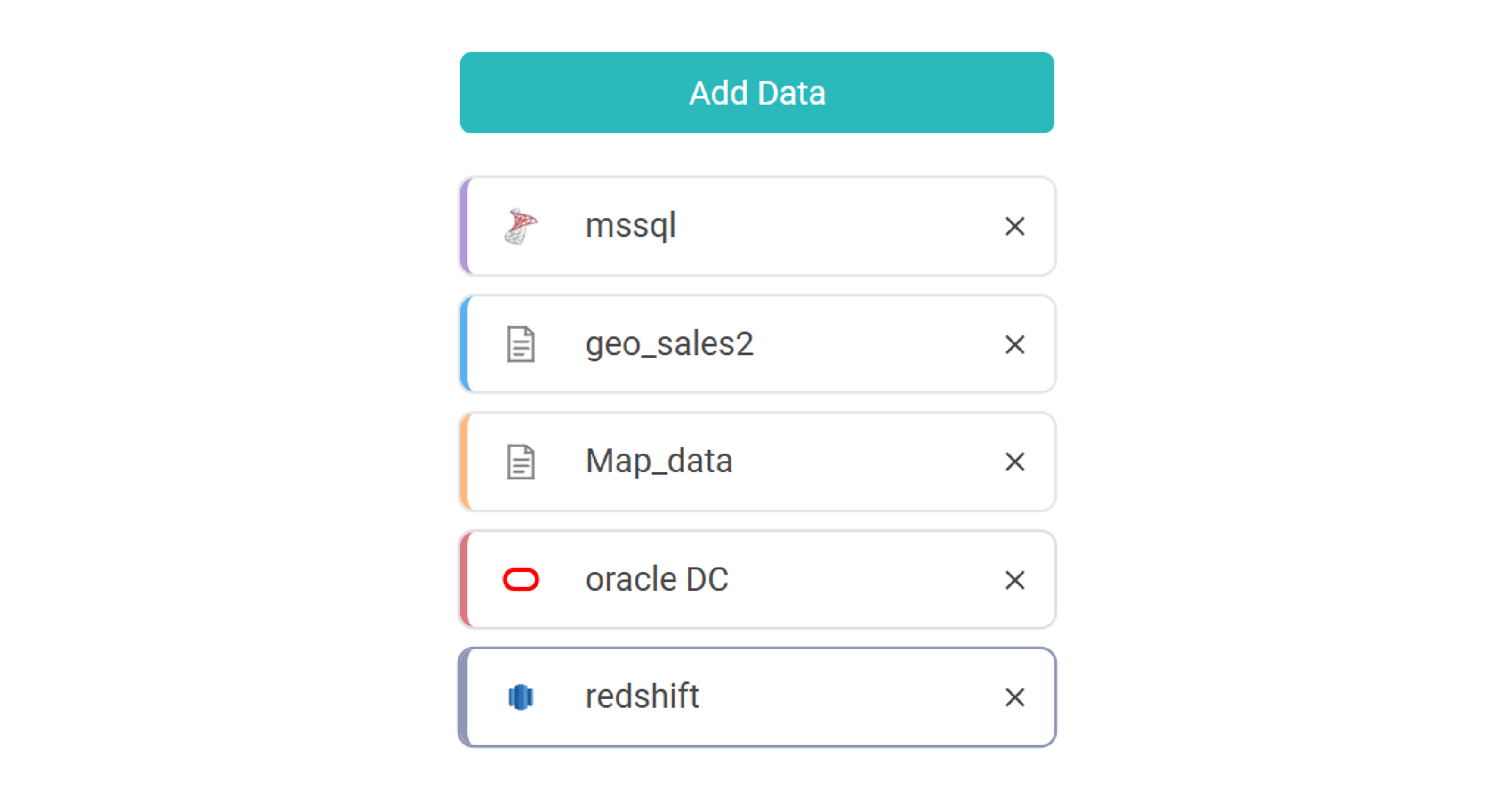The image size is (1512, 805).
Task: Click the purple color strip on mssql
Action: click(464, 226)
